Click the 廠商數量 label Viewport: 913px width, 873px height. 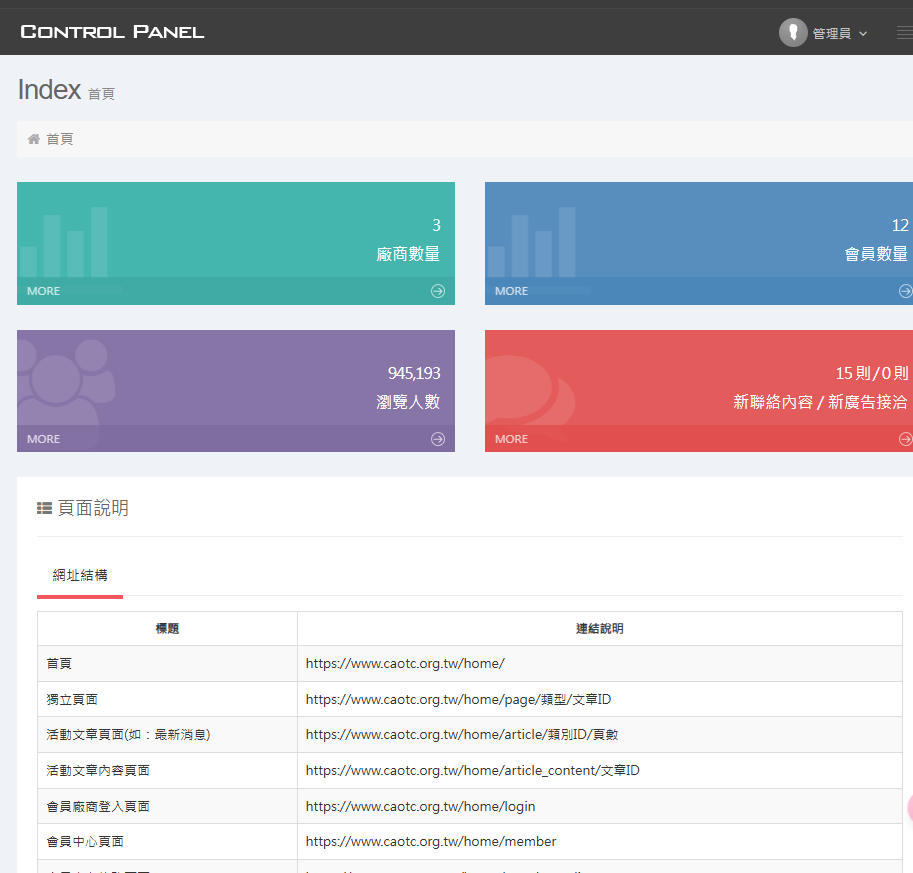[x=408, y=254]
